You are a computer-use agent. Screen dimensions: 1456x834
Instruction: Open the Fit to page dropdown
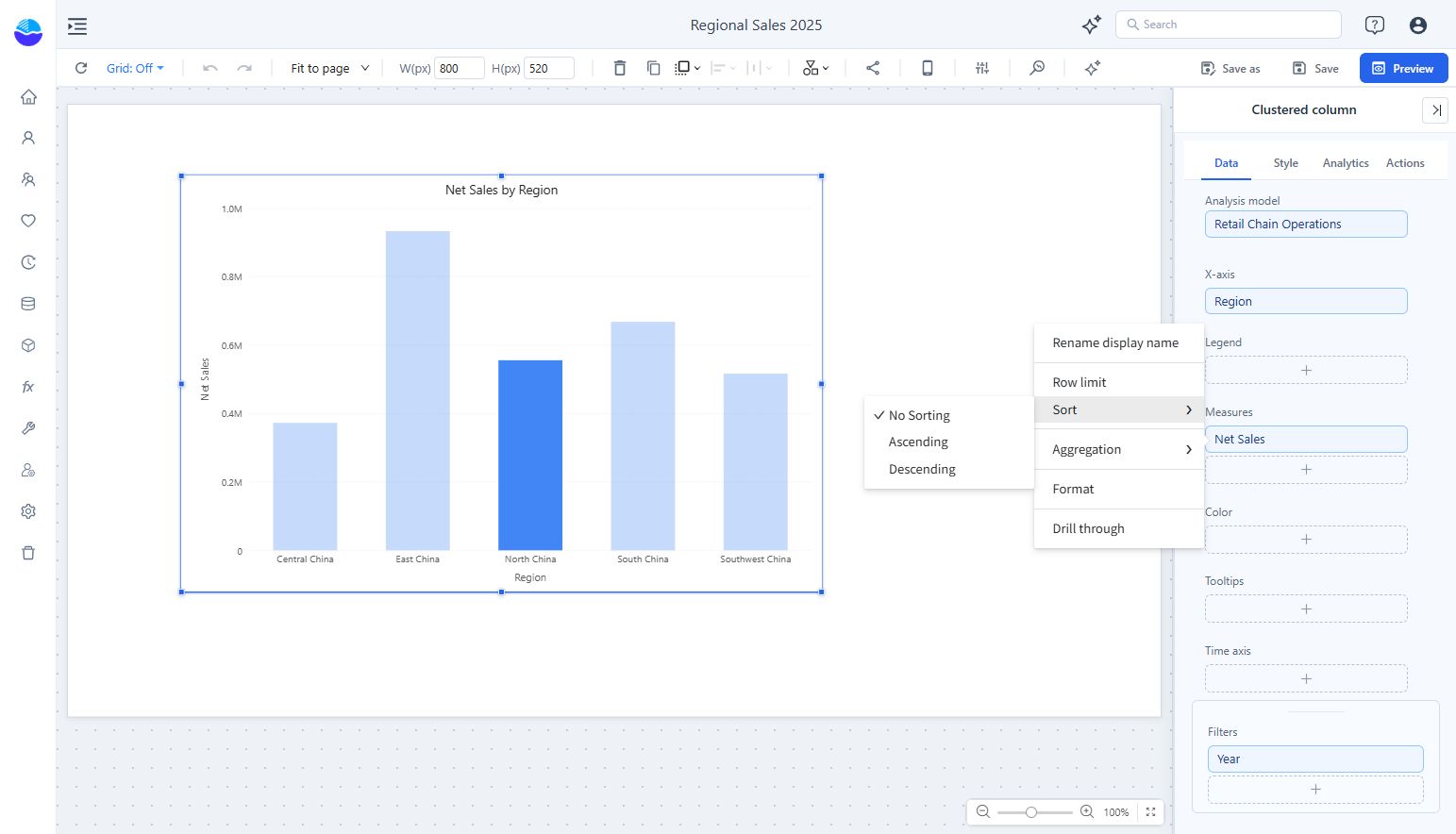pos(330,68)
